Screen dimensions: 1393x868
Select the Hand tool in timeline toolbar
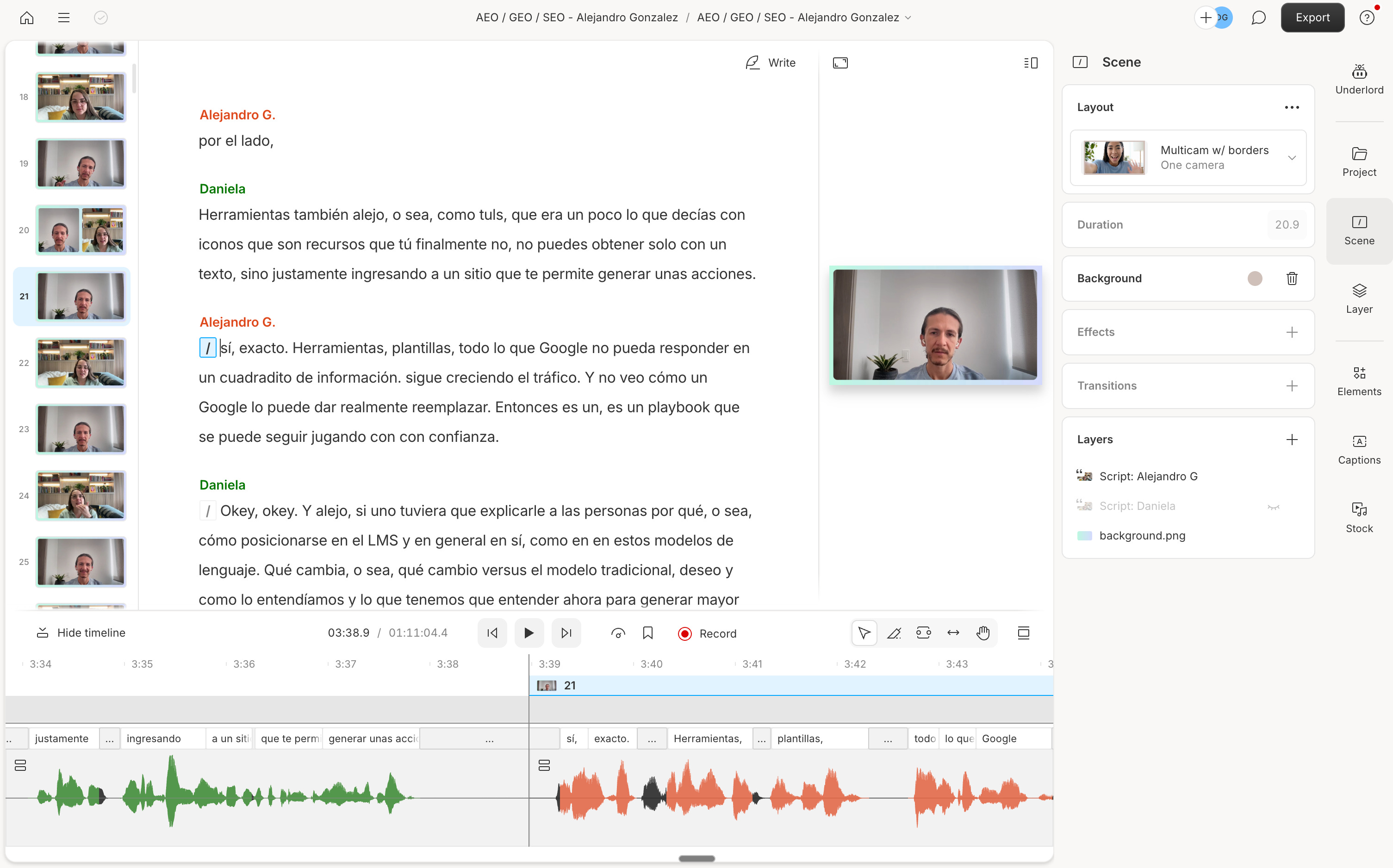pyautogui.click(x=983, y=632)
